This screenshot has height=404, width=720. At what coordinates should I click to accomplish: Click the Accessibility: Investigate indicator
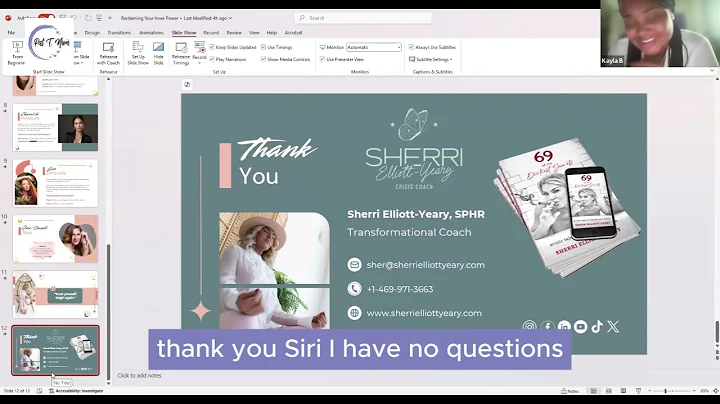(x=76, y=391)
